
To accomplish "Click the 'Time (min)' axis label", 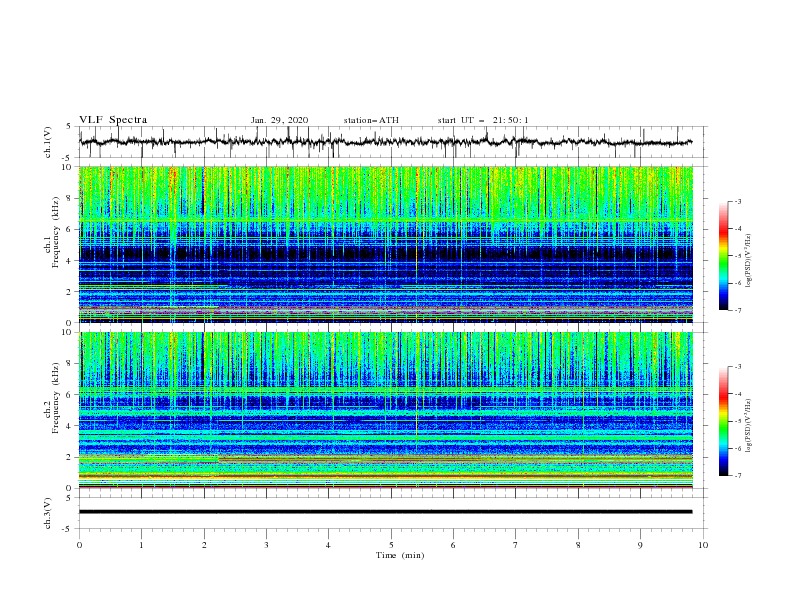I will 400,555.
